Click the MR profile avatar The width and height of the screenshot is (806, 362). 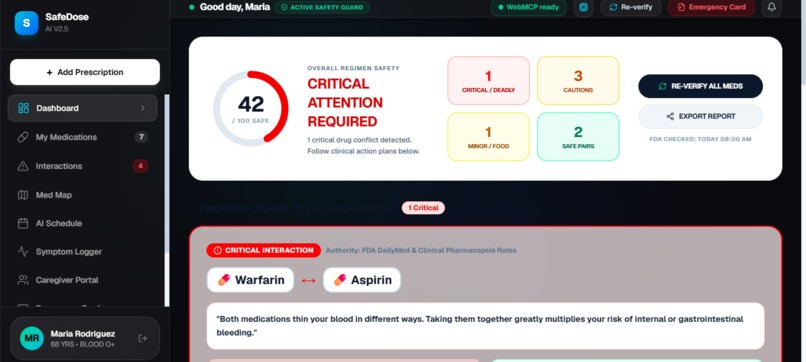point(32,338)
